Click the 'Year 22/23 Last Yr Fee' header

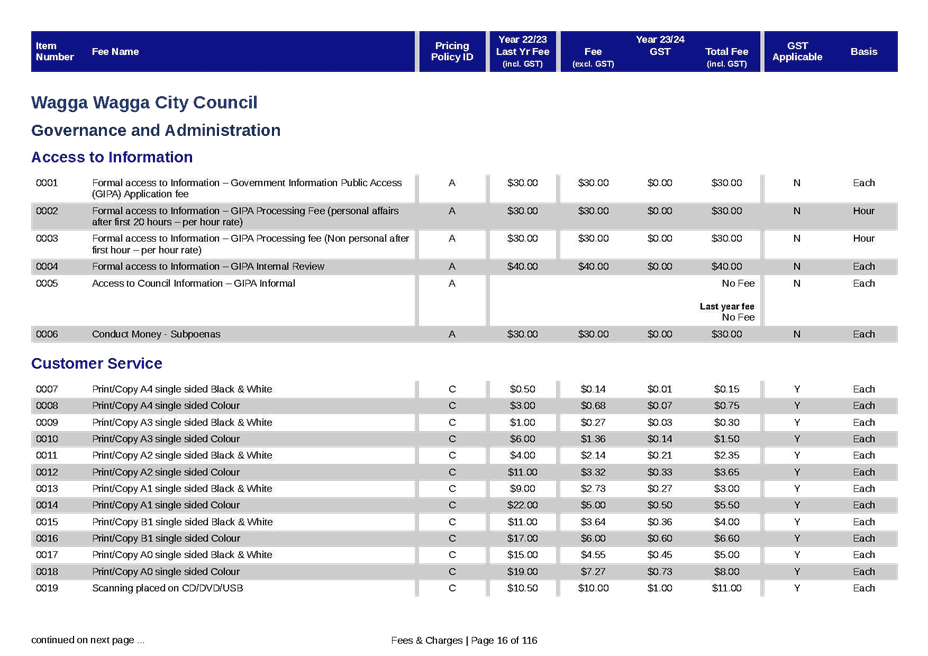click(522, 52)
